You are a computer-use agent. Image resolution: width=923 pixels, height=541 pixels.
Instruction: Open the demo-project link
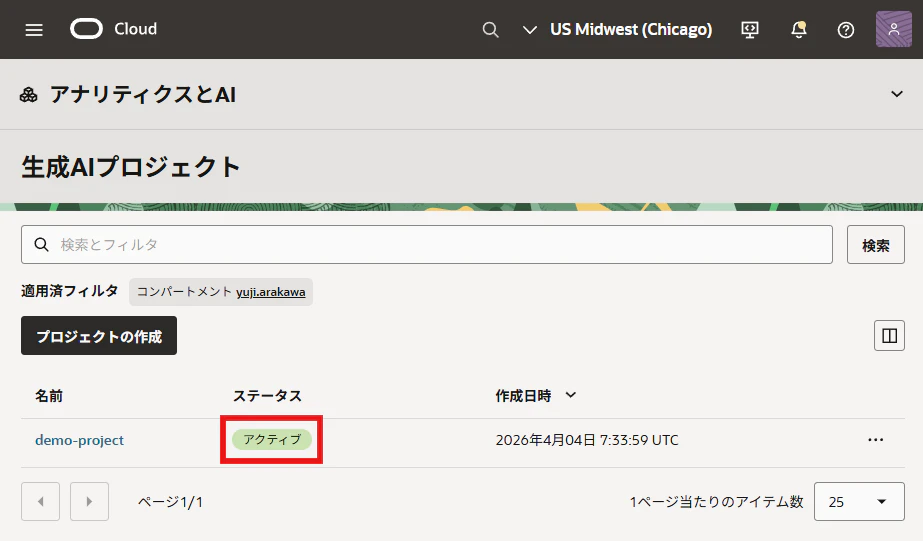79,440
